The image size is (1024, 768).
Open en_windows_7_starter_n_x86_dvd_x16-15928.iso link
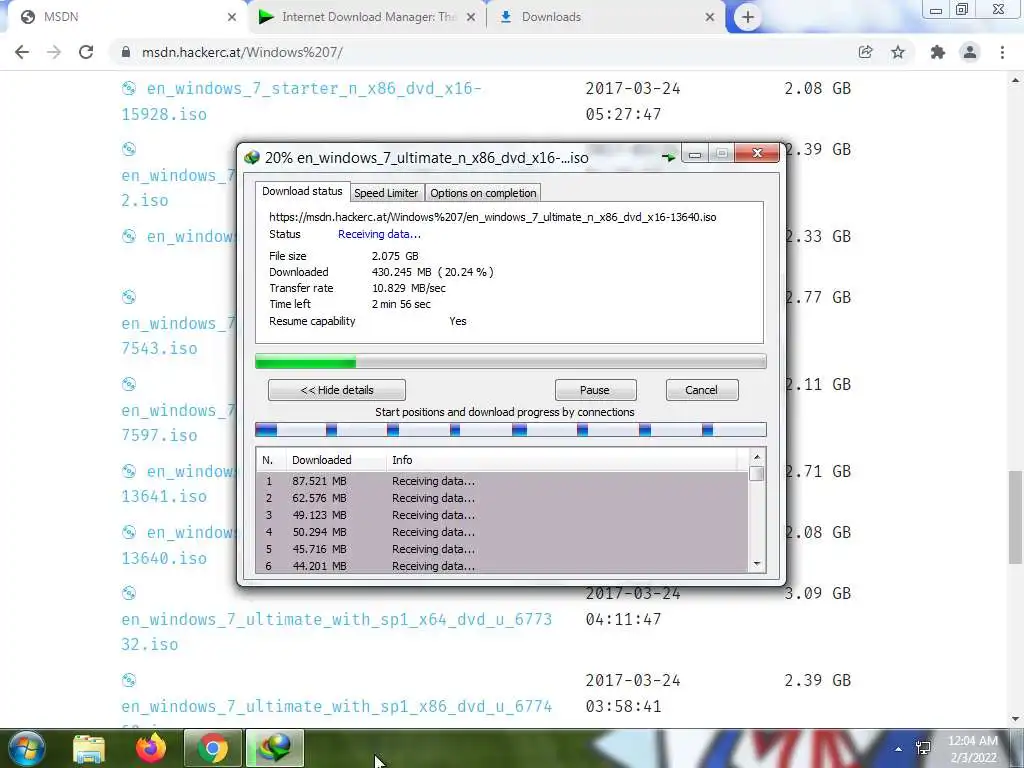point(301,101)
